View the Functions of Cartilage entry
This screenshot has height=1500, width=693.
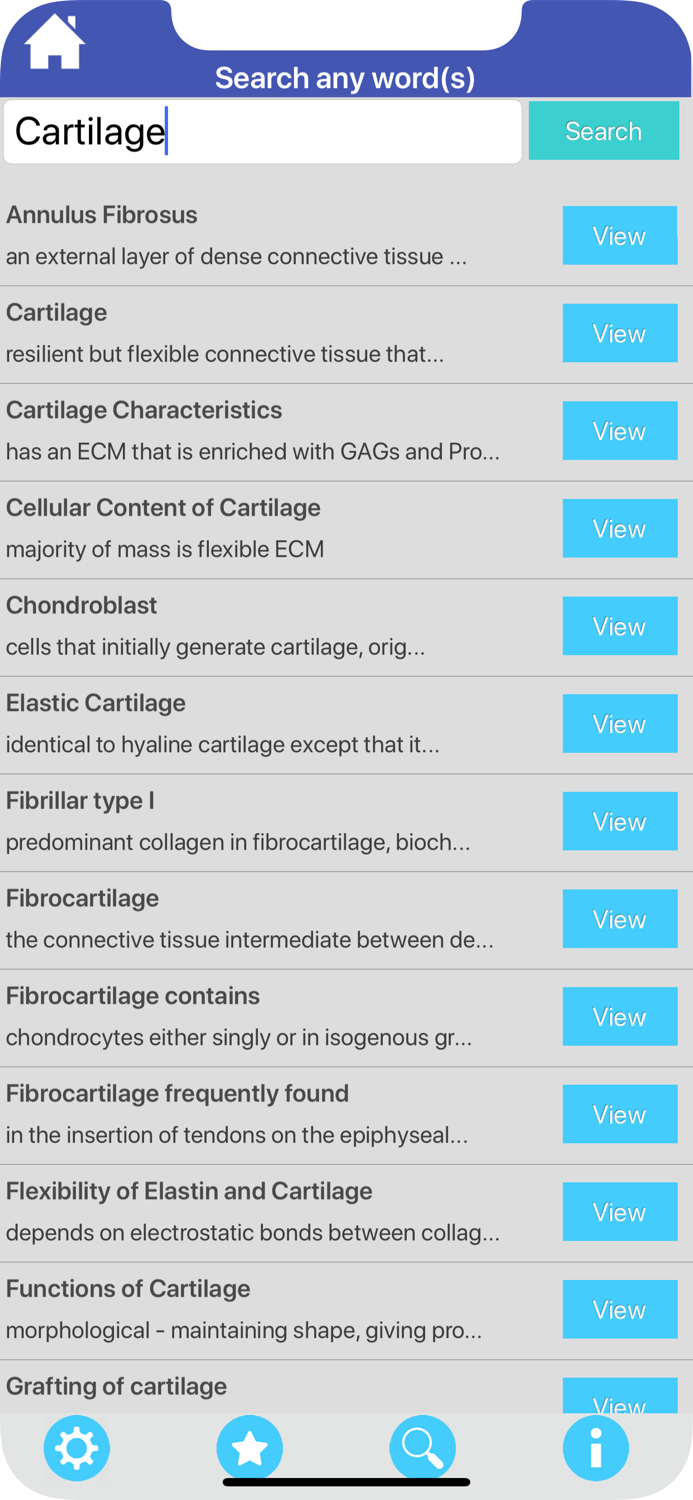(x=619, y=1309)
